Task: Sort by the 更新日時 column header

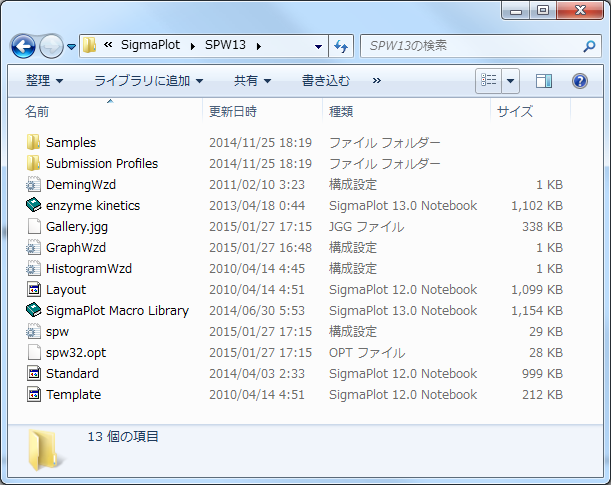Action: [262, 112]
